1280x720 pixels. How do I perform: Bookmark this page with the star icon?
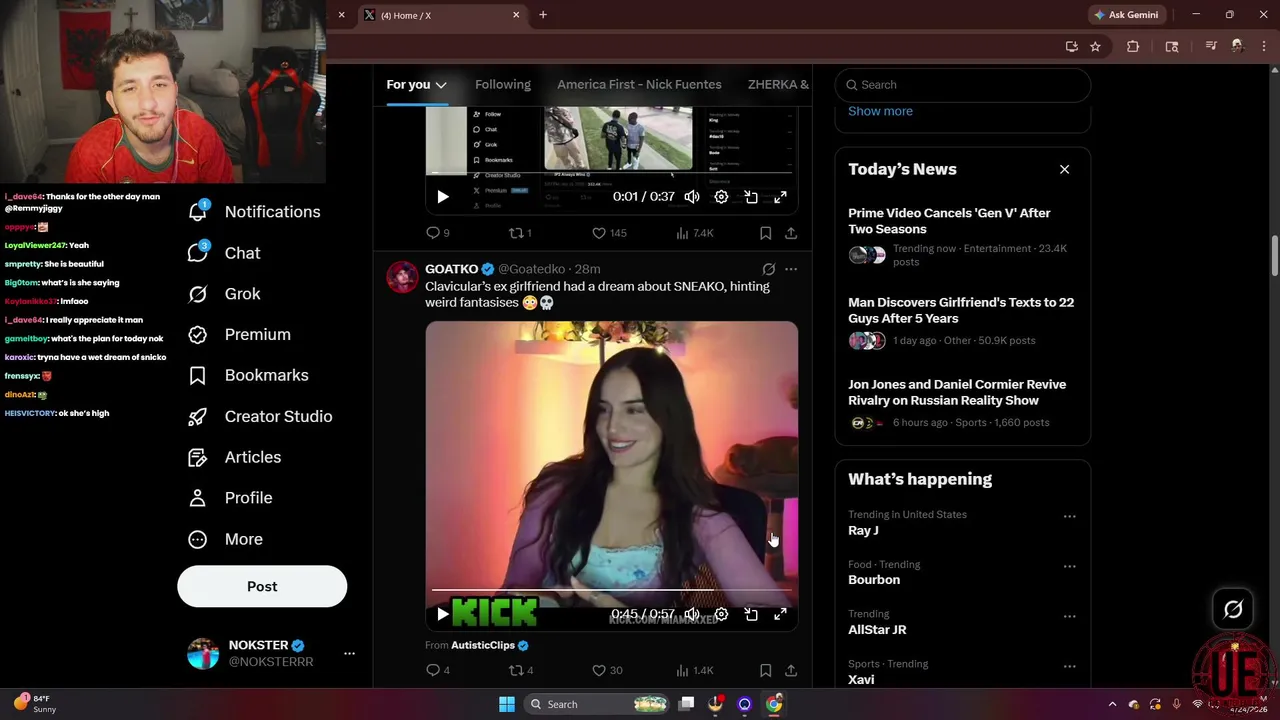[x=1095, y=46]
